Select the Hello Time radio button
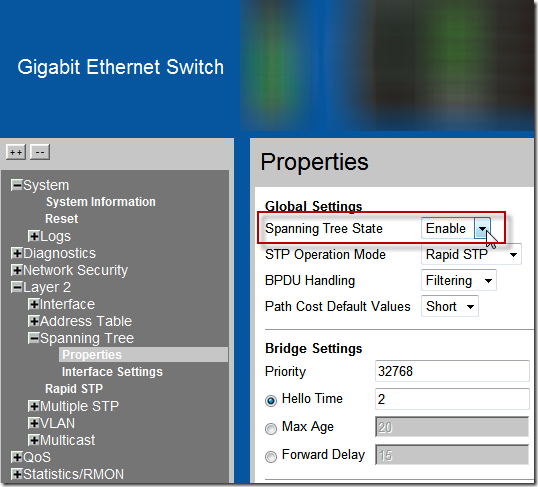538x487 pixels. tap(271, 401)
